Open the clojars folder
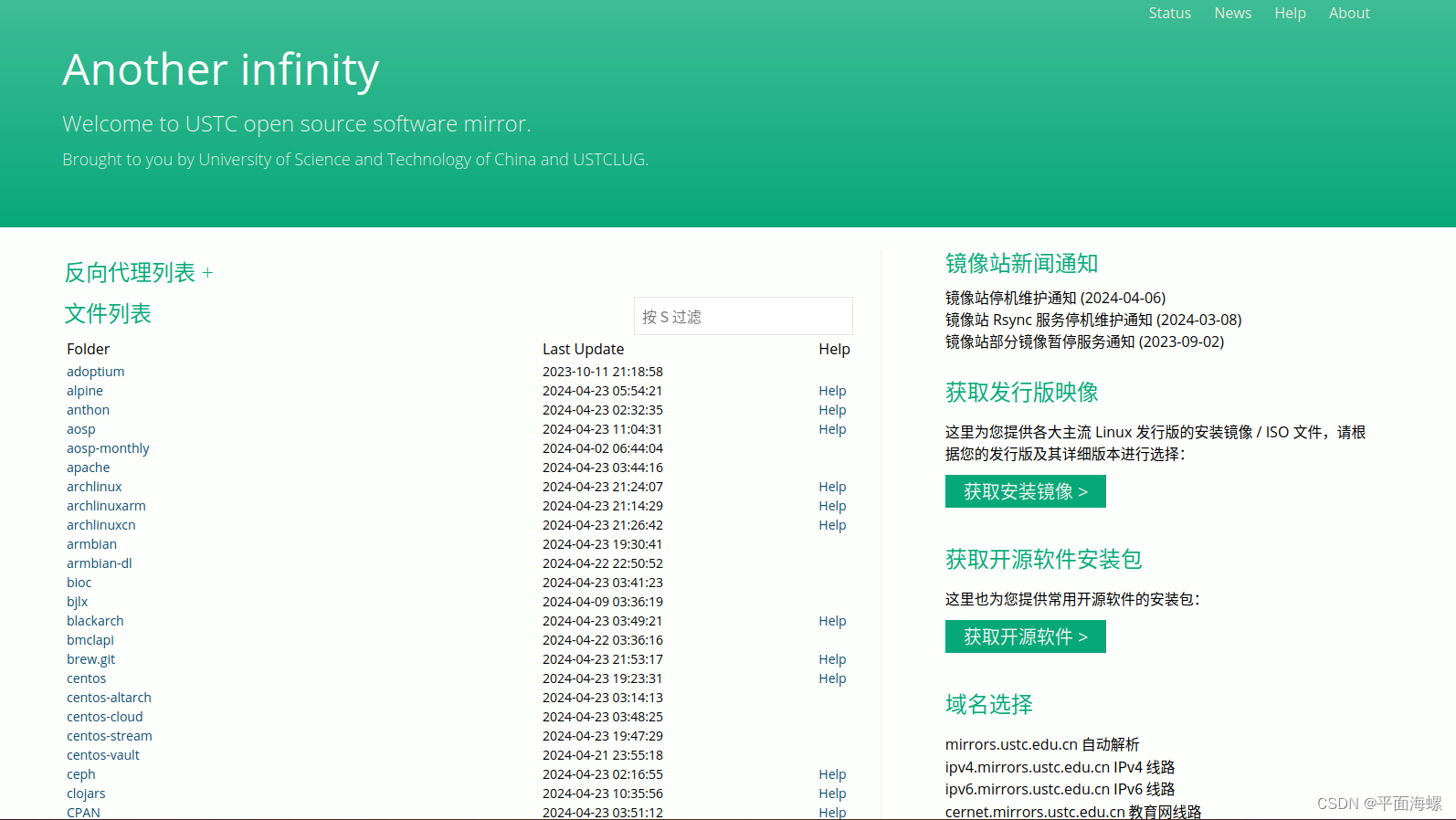The image size is (1456, 820). click(x=86, y=794)
